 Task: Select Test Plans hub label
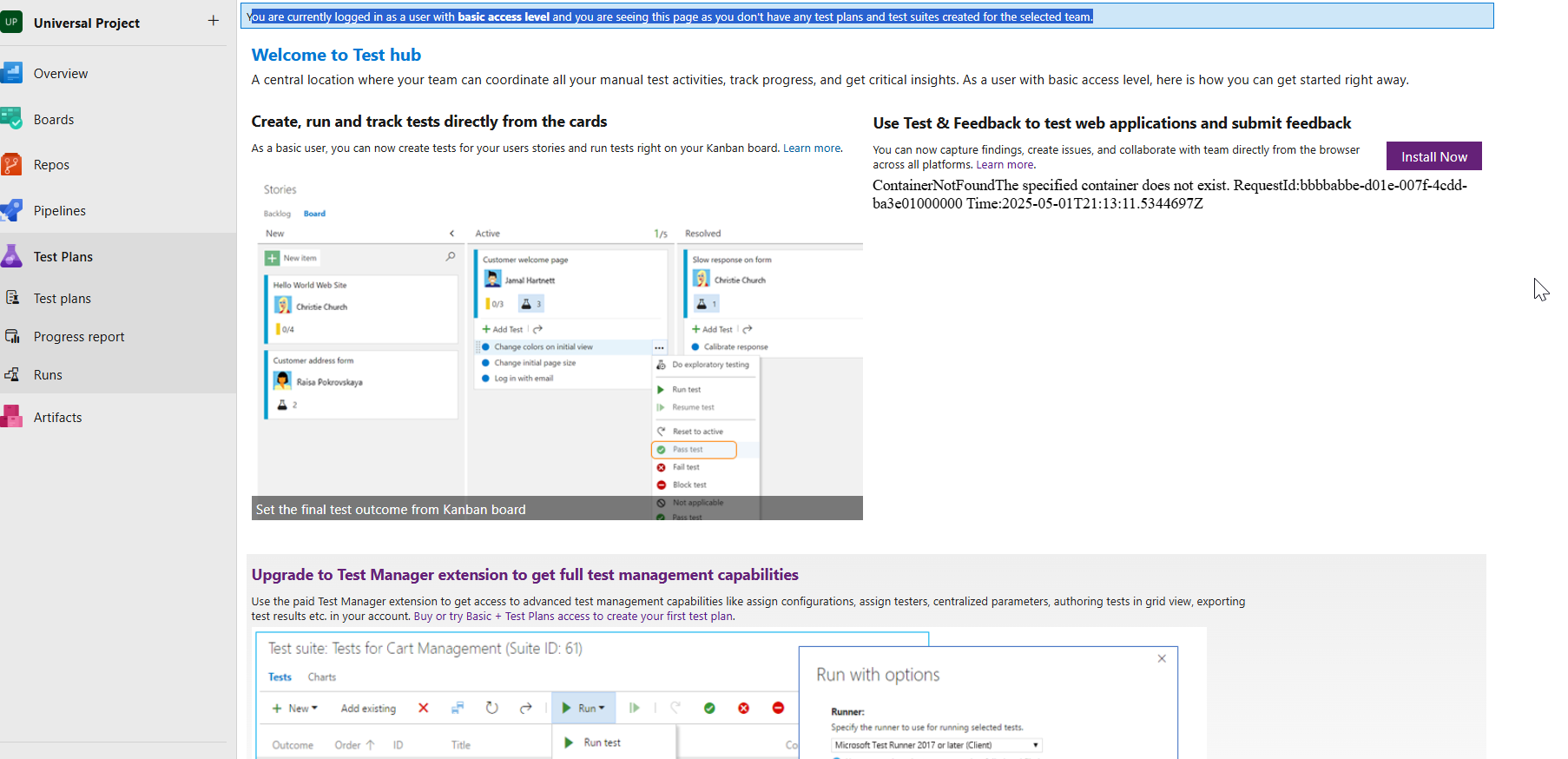(x=63, y=257)
